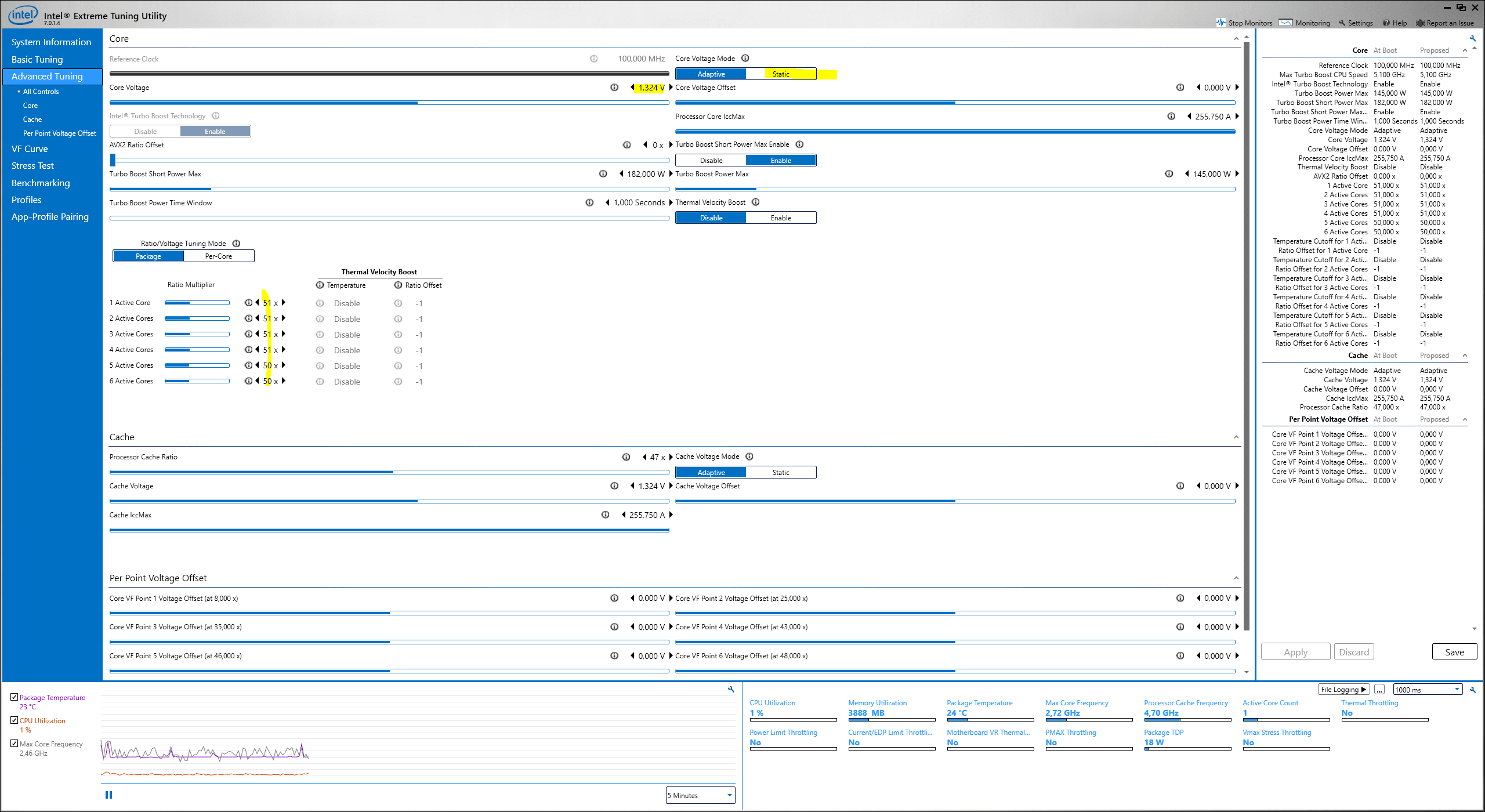This screenshot has height=812, width=1485.
Task: Open the Monitoring view icon
Action: 1285,23
